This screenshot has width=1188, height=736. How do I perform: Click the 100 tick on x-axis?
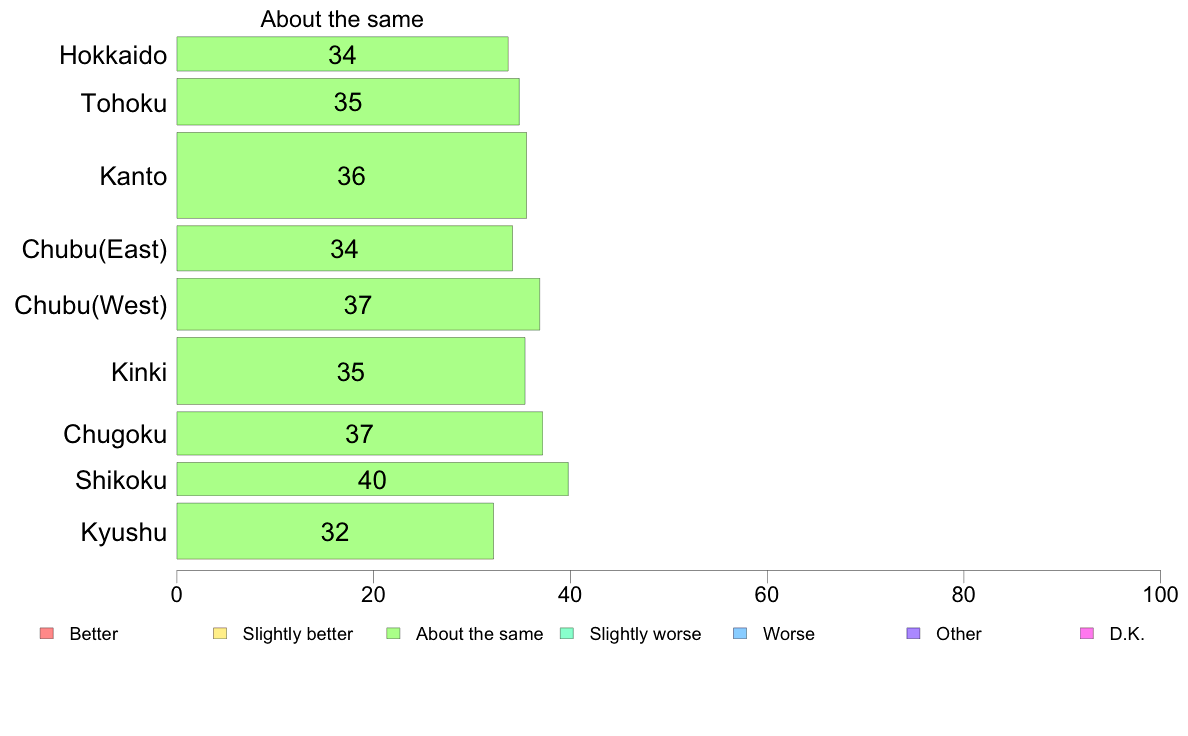1160,594
